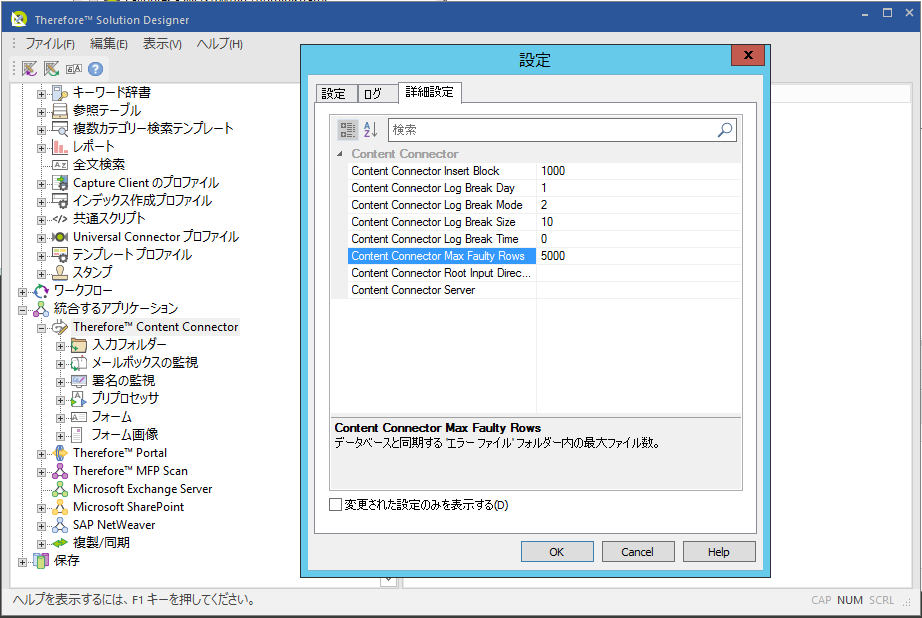Image resolution: width=922 pixels, height=618 pixels.
Task: Click the first toolbar icon with a pencil
Action: coord(29,69)
